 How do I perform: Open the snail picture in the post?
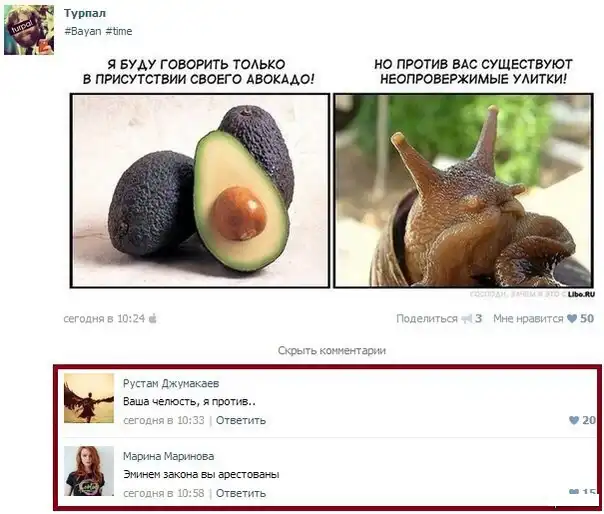[464, 191]
